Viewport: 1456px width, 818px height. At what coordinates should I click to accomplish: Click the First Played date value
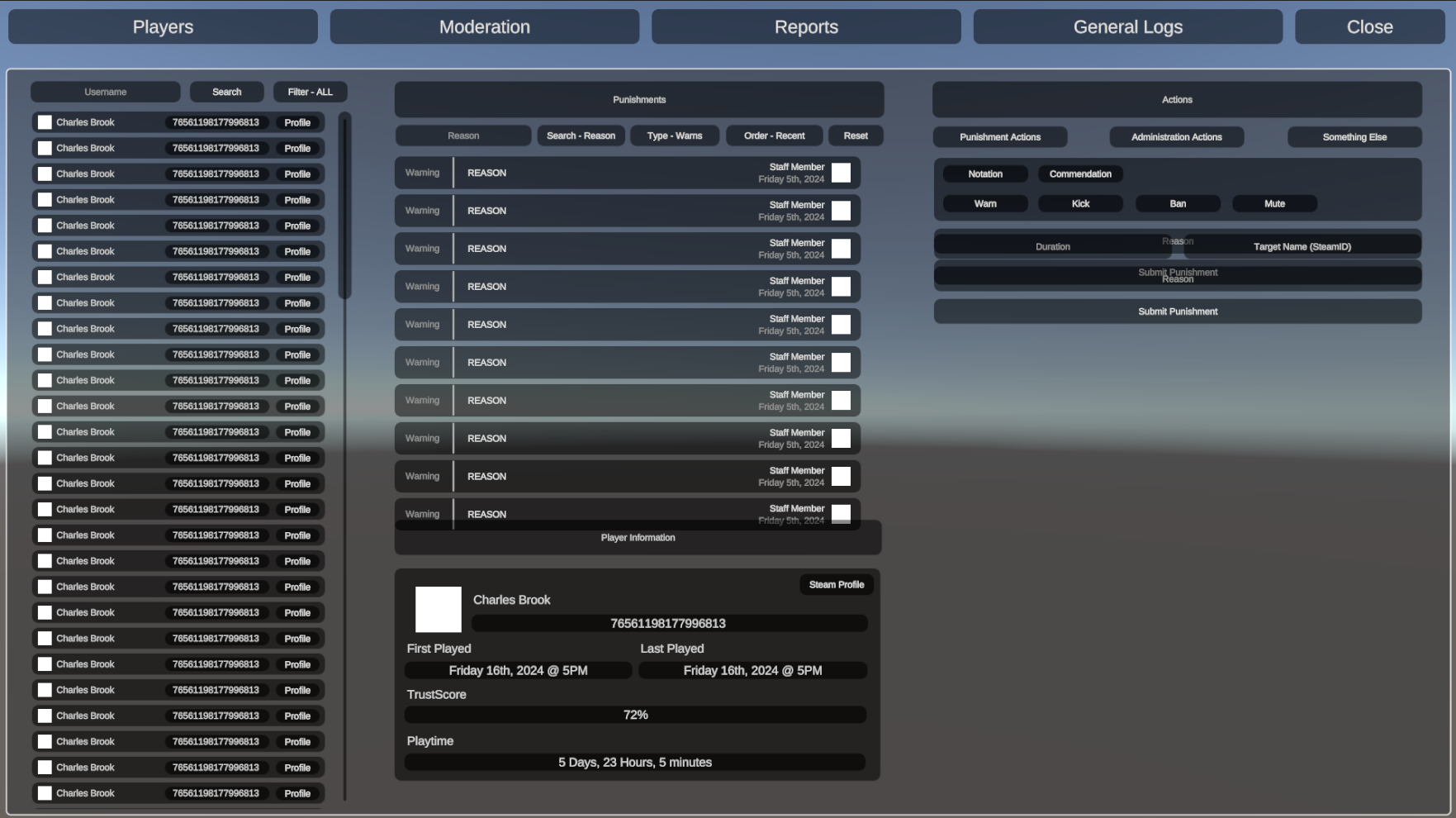(518, 670)
